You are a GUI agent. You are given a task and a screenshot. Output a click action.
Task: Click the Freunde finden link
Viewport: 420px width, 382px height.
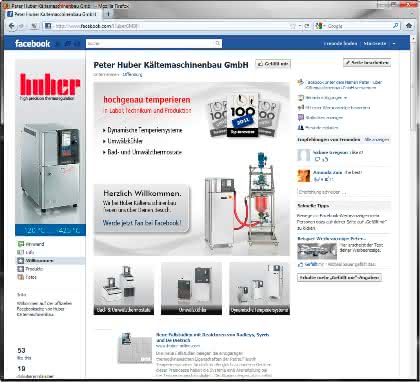(x=340, y=44)
